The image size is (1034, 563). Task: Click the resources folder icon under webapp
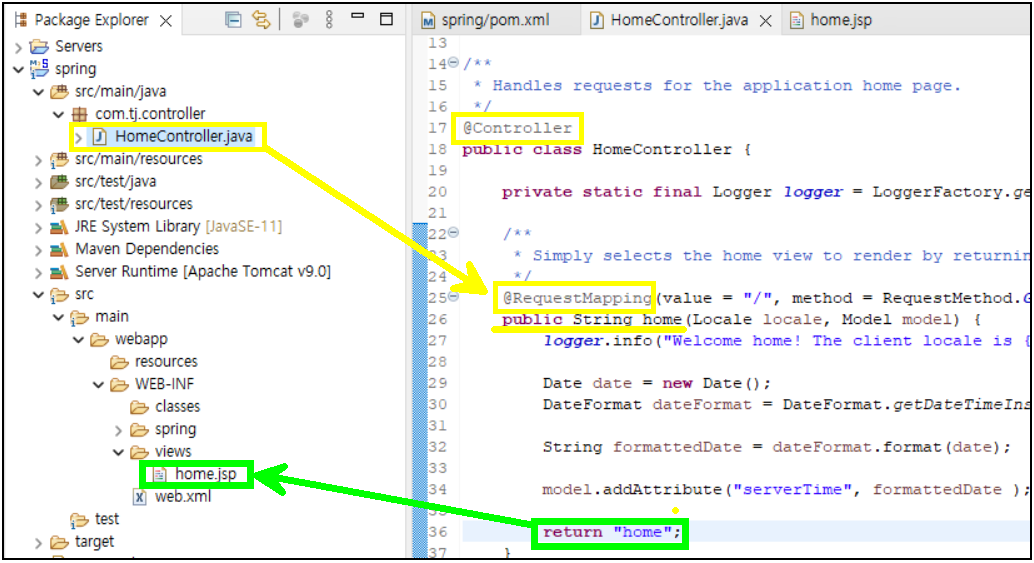coord(119,362)
